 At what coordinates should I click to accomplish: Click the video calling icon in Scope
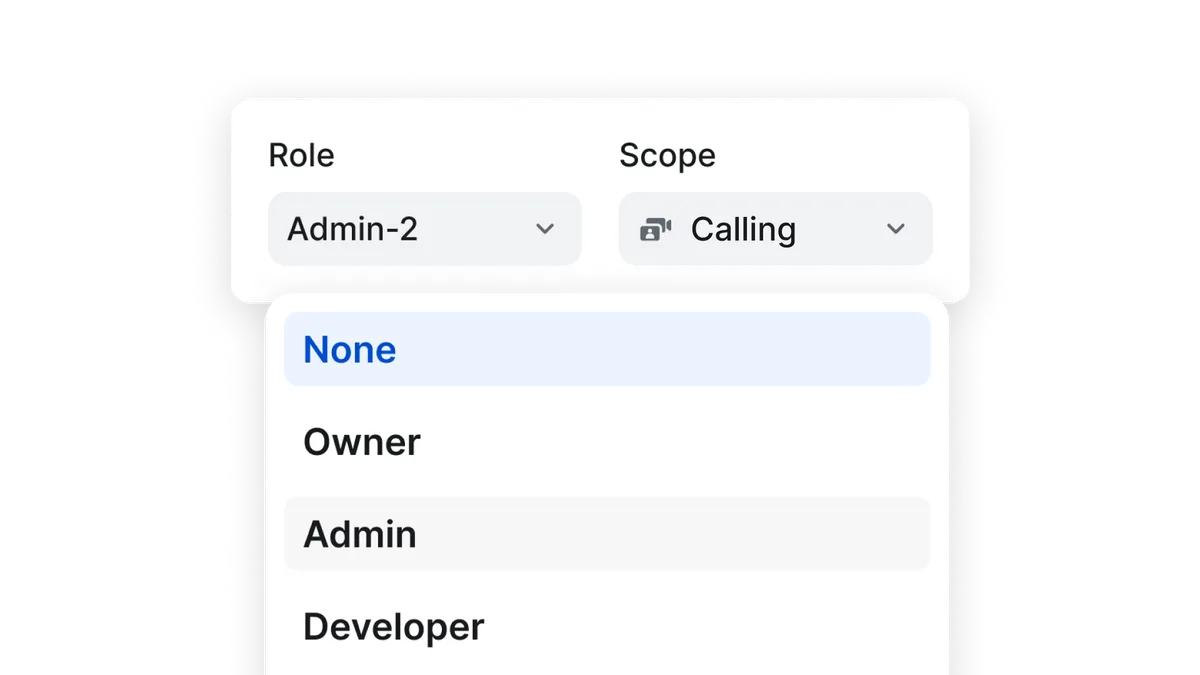[x=655, y=230]
